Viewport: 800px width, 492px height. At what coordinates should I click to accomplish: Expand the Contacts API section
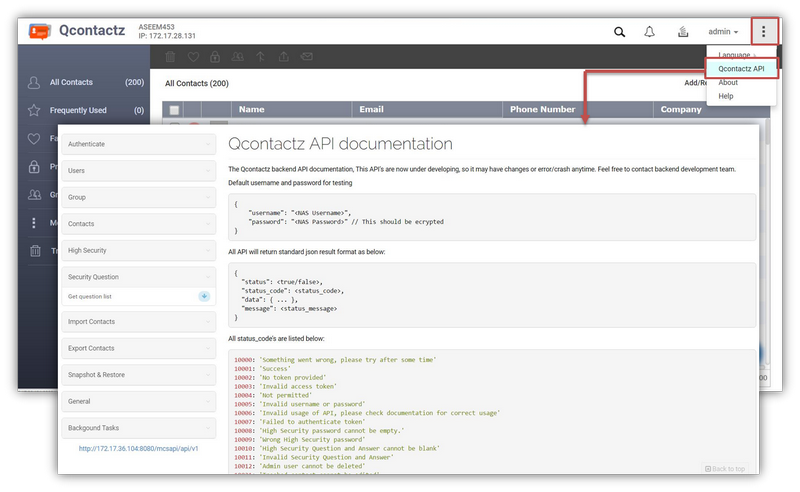point(139,224)
